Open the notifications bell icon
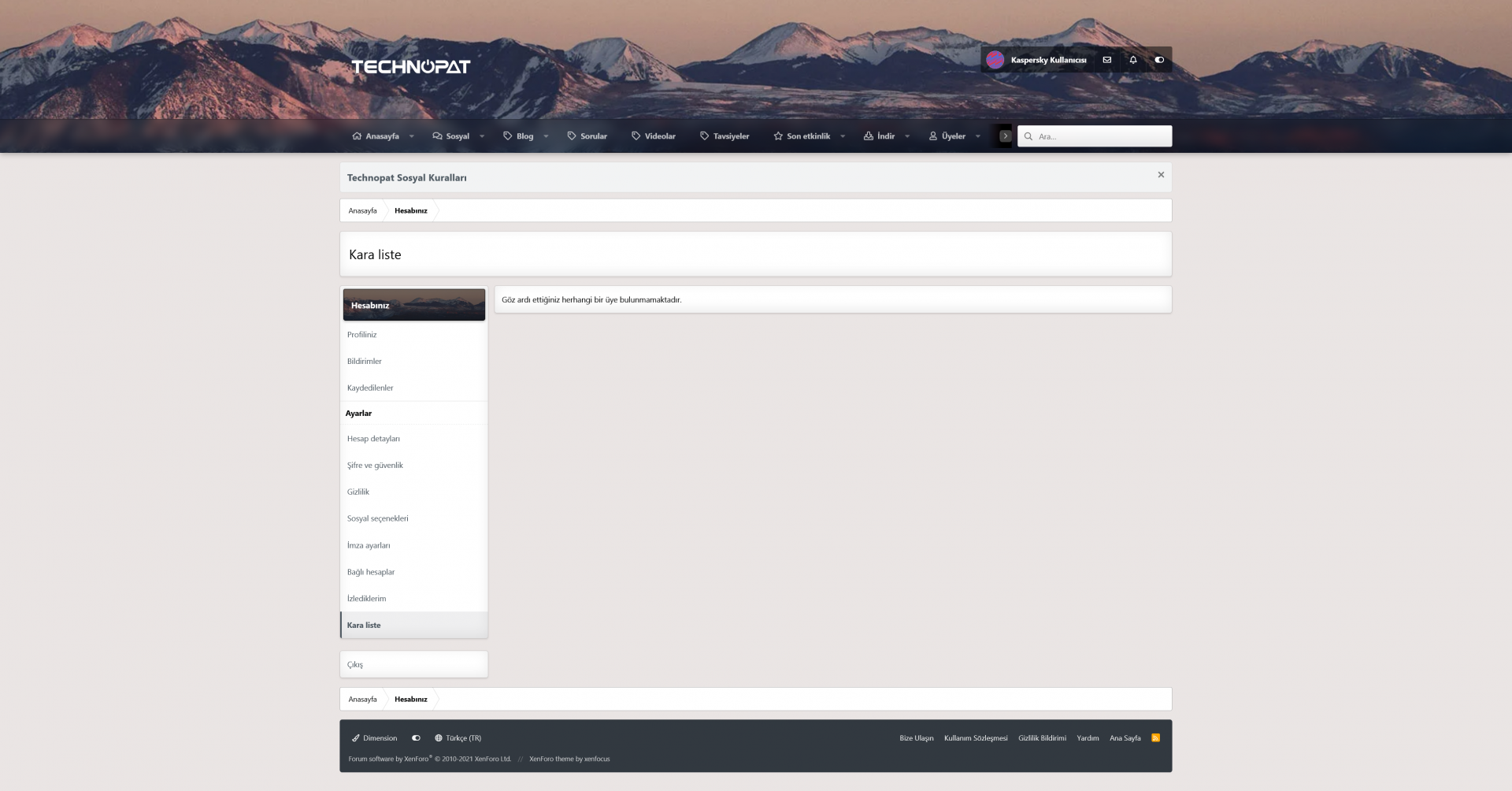Viewport: 1512px width, 791px height. pyautogui.click(x=1133, y=60)
